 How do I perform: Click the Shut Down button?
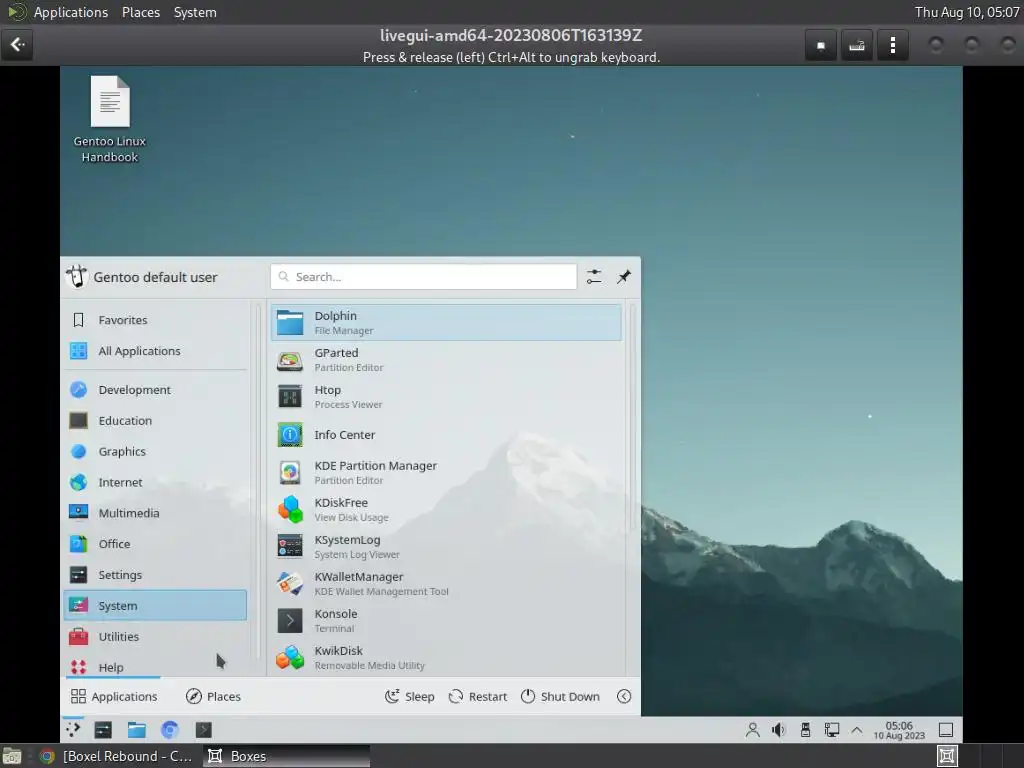click(x=560, y=696)
